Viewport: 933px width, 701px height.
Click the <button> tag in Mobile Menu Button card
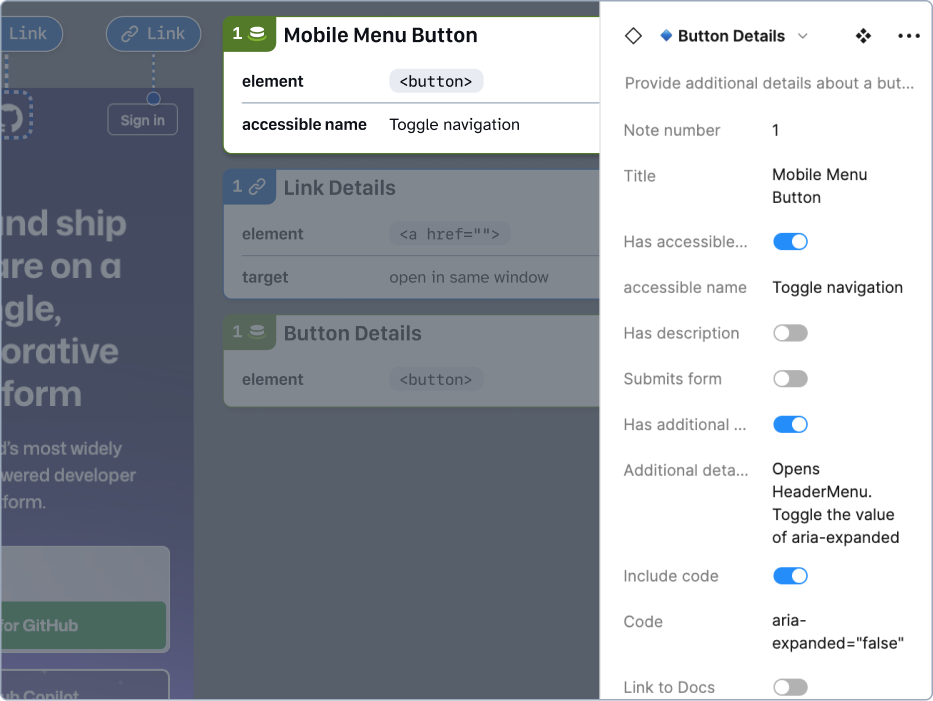click(x=436, y=82)
